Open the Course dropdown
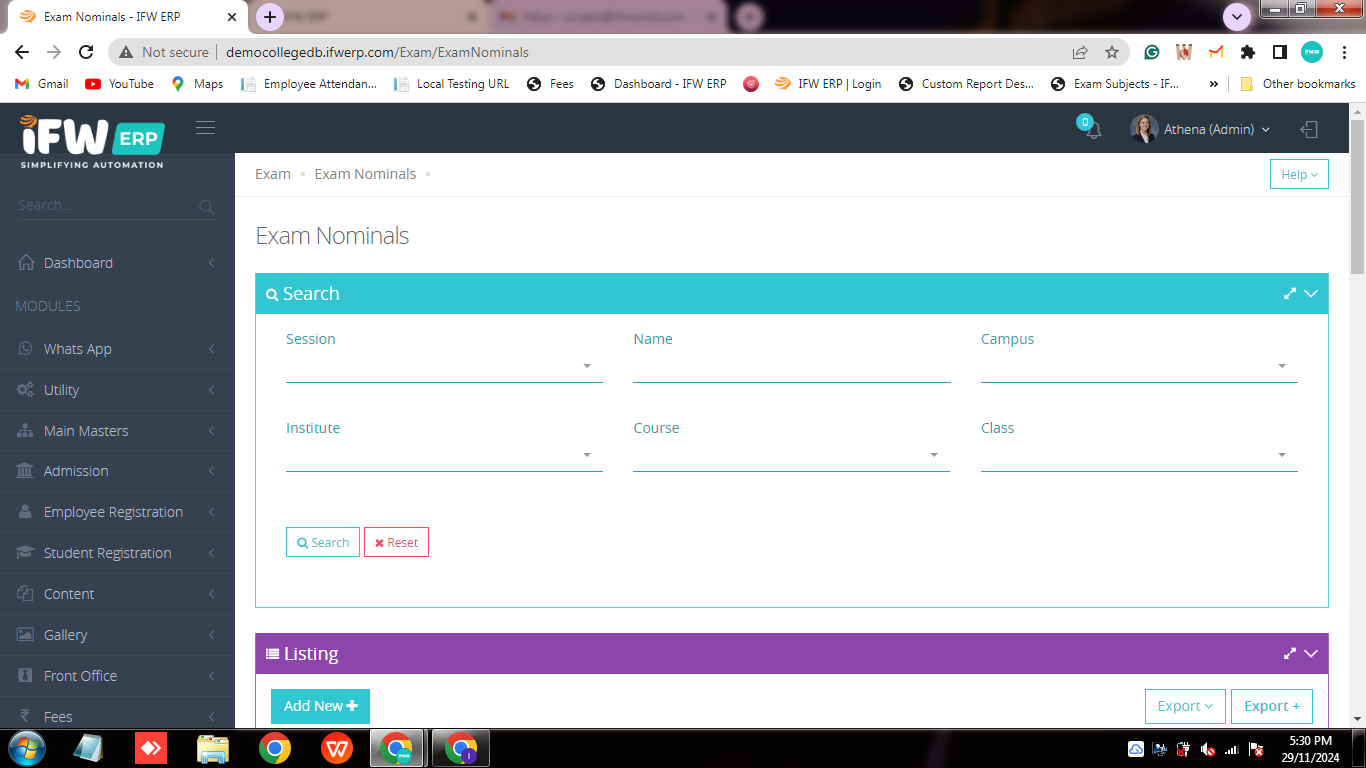The image size is (1366, 768). pyautogui.click(x=791, y=456)
